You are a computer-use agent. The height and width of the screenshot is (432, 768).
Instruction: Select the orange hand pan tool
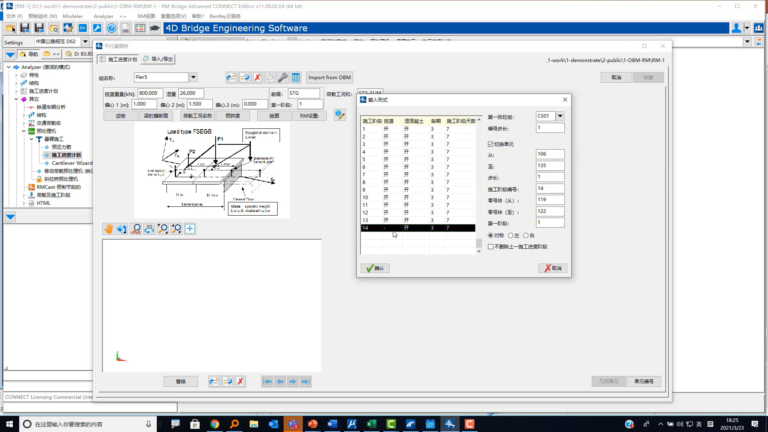coord(108,229)
